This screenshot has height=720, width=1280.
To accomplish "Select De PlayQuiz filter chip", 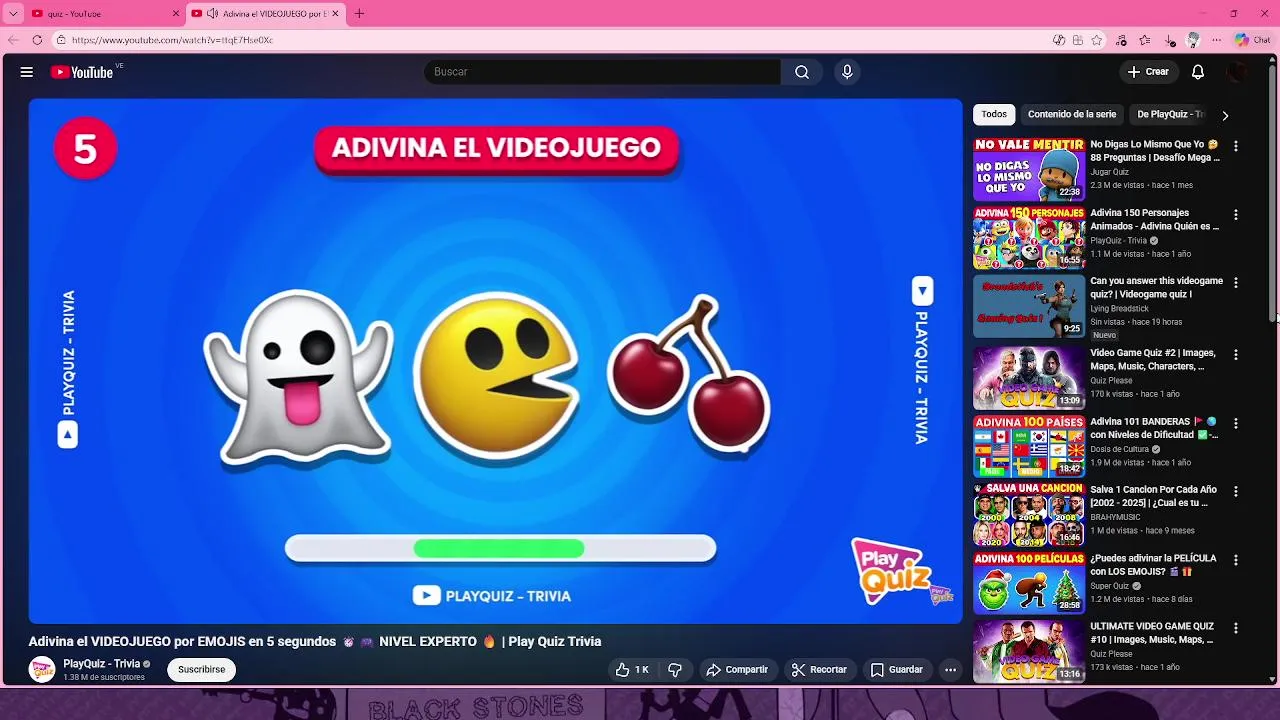I will [x=1170, y=114].
